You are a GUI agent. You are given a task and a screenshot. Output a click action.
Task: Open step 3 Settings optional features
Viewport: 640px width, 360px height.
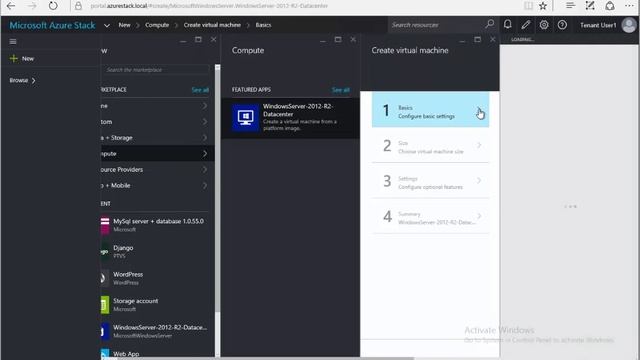pos(430,181)
